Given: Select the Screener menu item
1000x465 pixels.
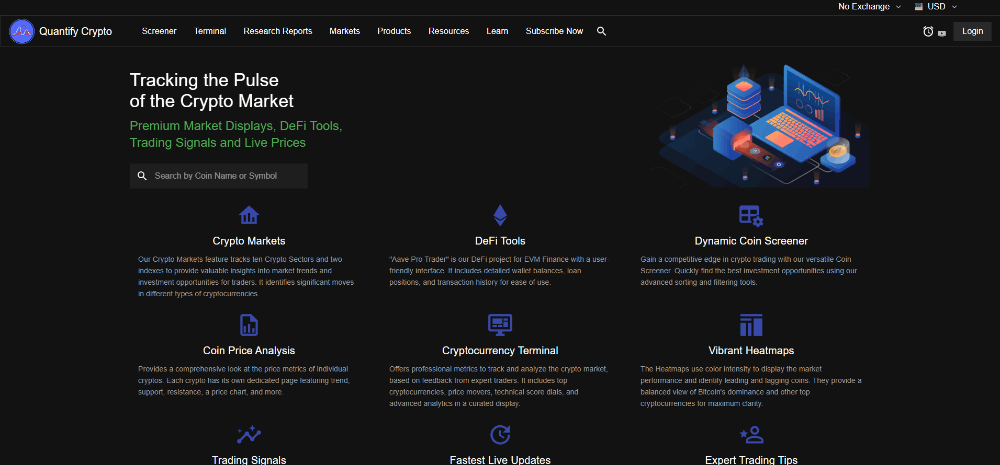Looking at the screenshot, I should pyautogui.click(x=159, y=31).
